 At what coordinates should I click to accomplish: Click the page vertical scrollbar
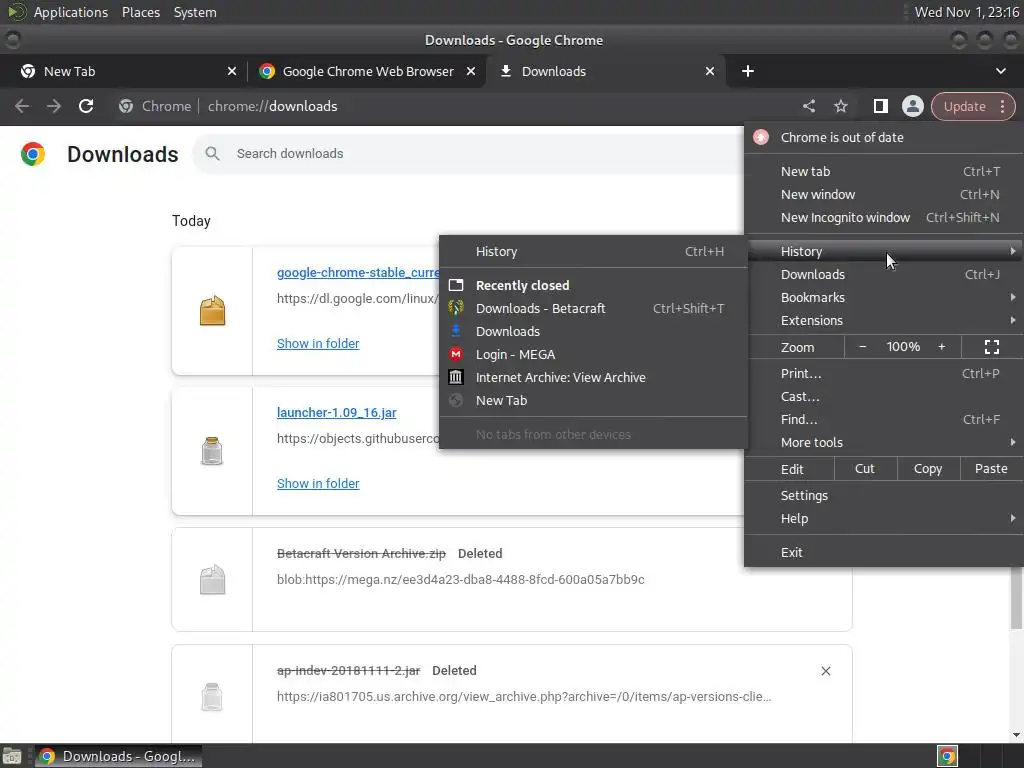point(1016,598)
